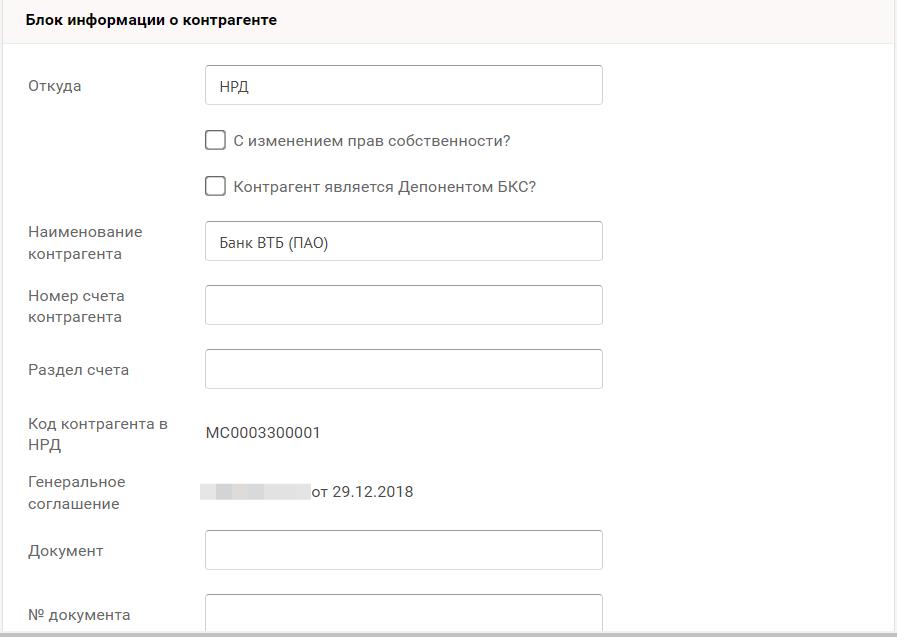Click the 'Откуда' field containing НРД
897x637 pixels.
(403, 85)
